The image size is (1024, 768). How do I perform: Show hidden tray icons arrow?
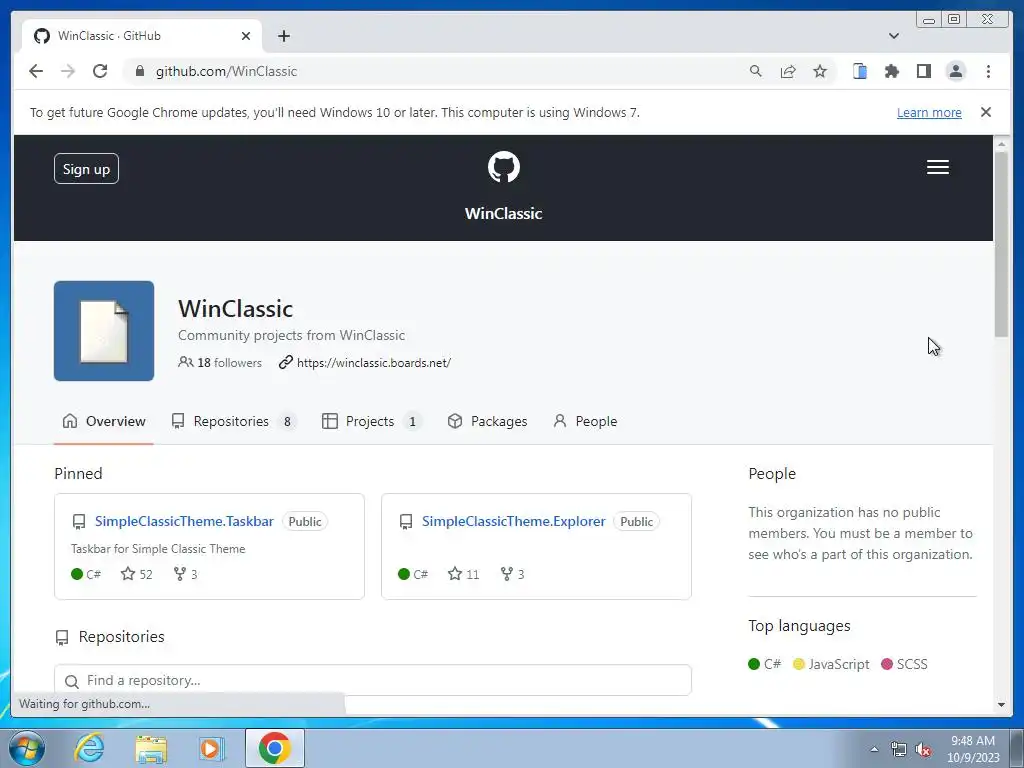[x=874, y=749]
